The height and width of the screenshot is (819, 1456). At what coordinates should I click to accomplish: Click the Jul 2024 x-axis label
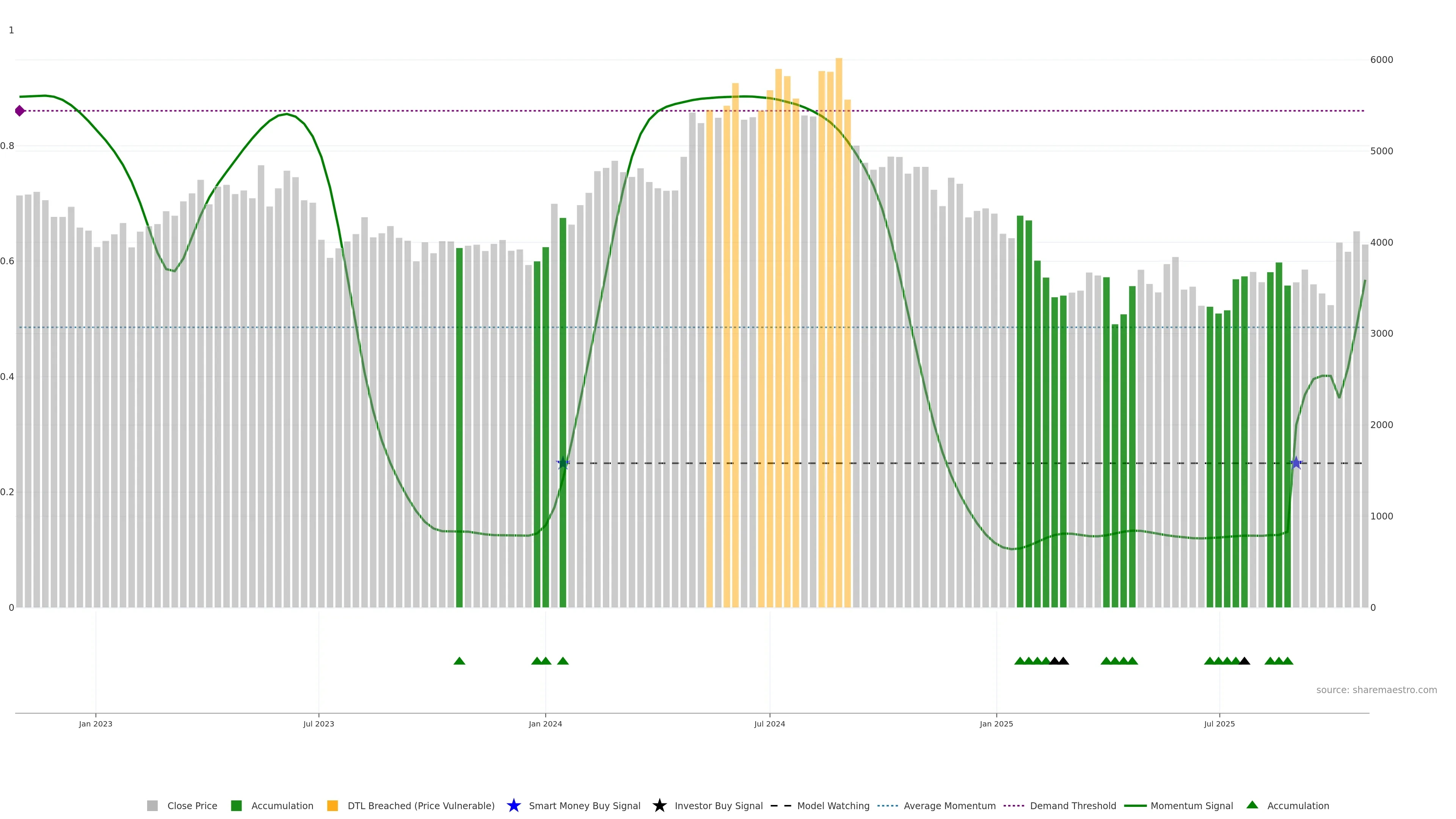coord(769,724)
